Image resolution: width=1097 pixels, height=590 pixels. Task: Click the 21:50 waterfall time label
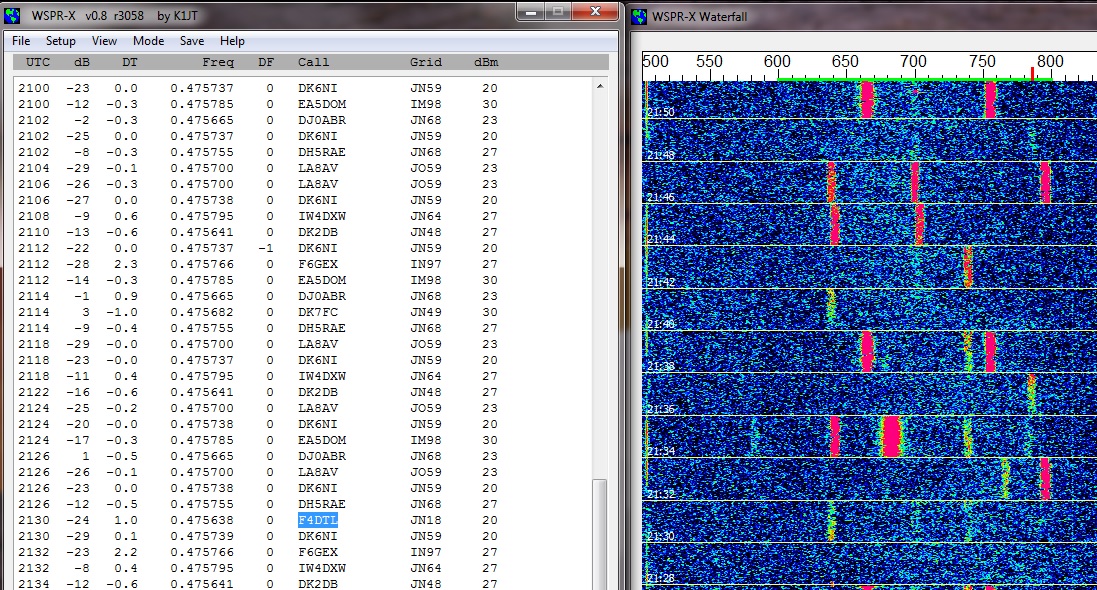tap(660, 112)
